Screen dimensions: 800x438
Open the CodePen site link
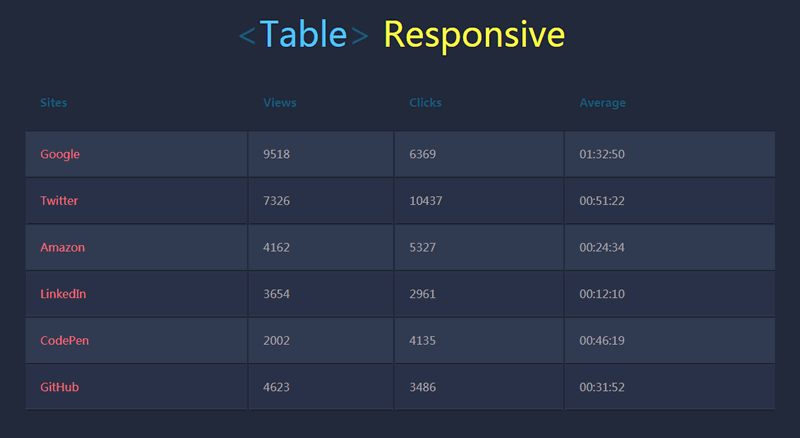pyautogui.click(x=65, y=340)
